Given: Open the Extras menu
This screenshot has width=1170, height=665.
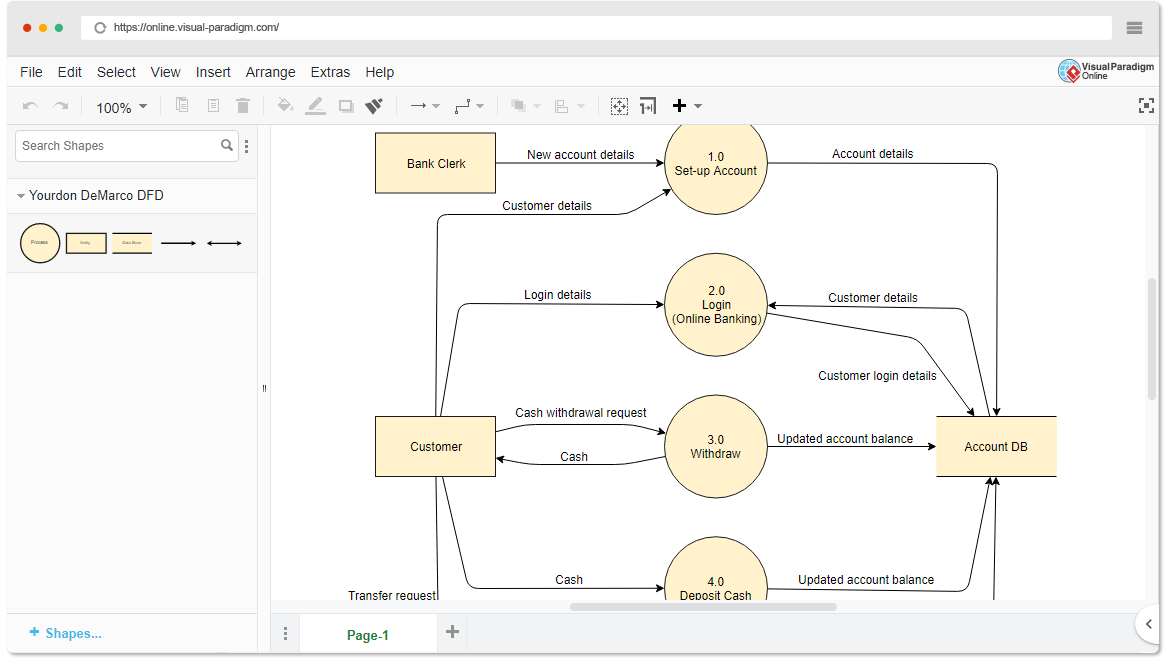Looking at the screenshot, I should point(330,72).
